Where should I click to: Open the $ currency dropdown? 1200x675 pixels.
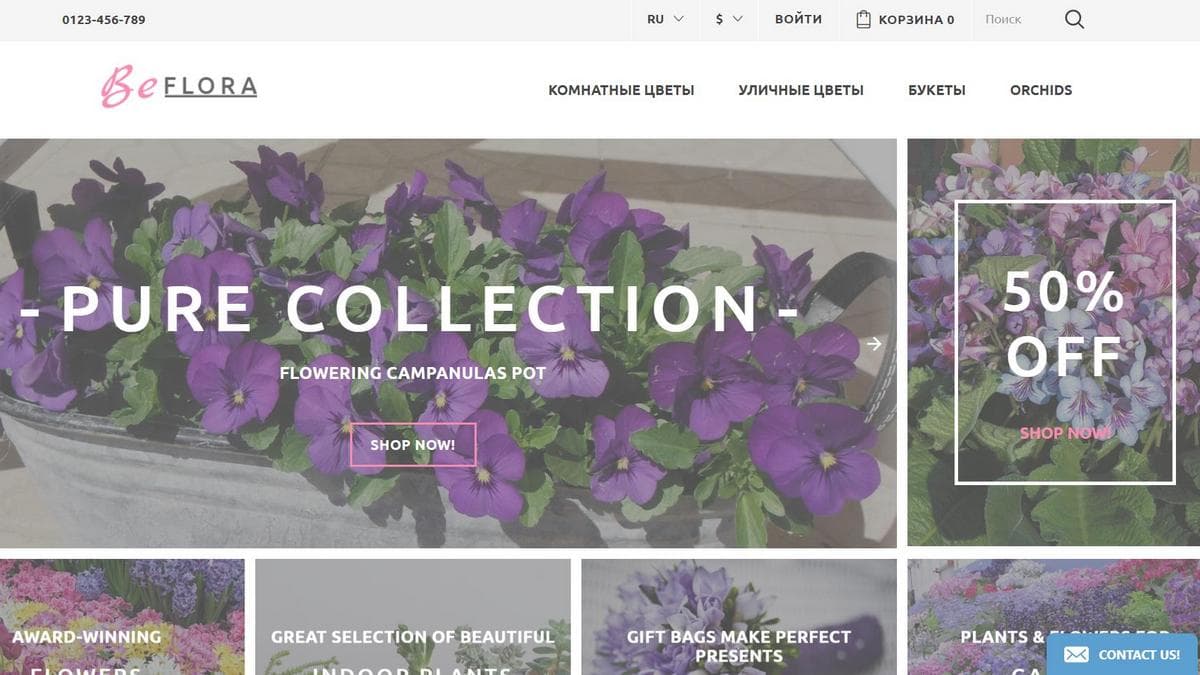tap(729, 19)
